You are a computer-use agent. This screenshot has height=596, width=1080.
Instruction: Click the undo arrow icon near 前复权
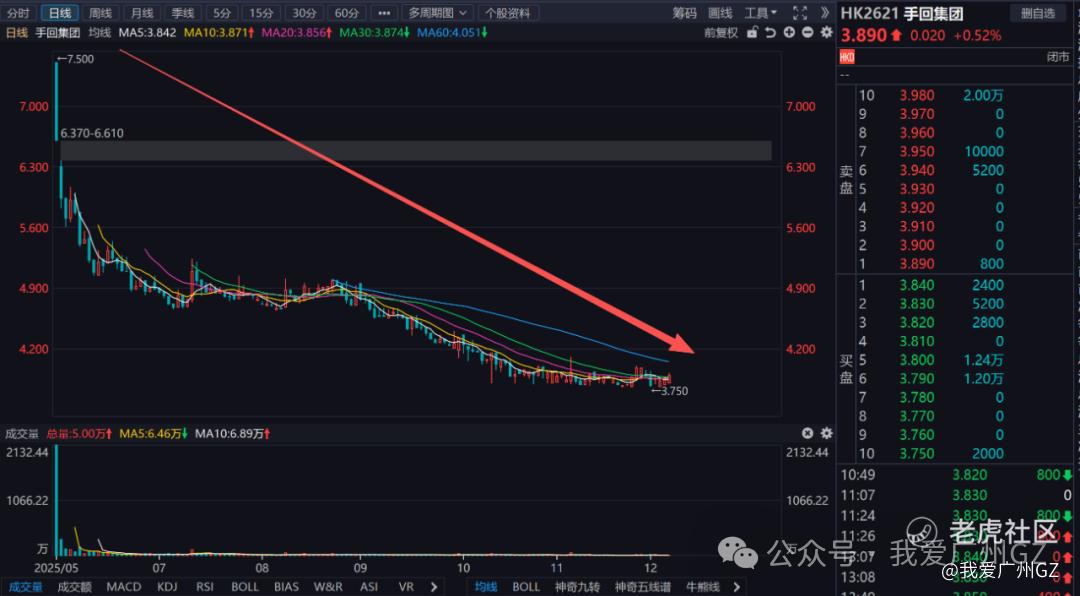(x=771, y=32)
